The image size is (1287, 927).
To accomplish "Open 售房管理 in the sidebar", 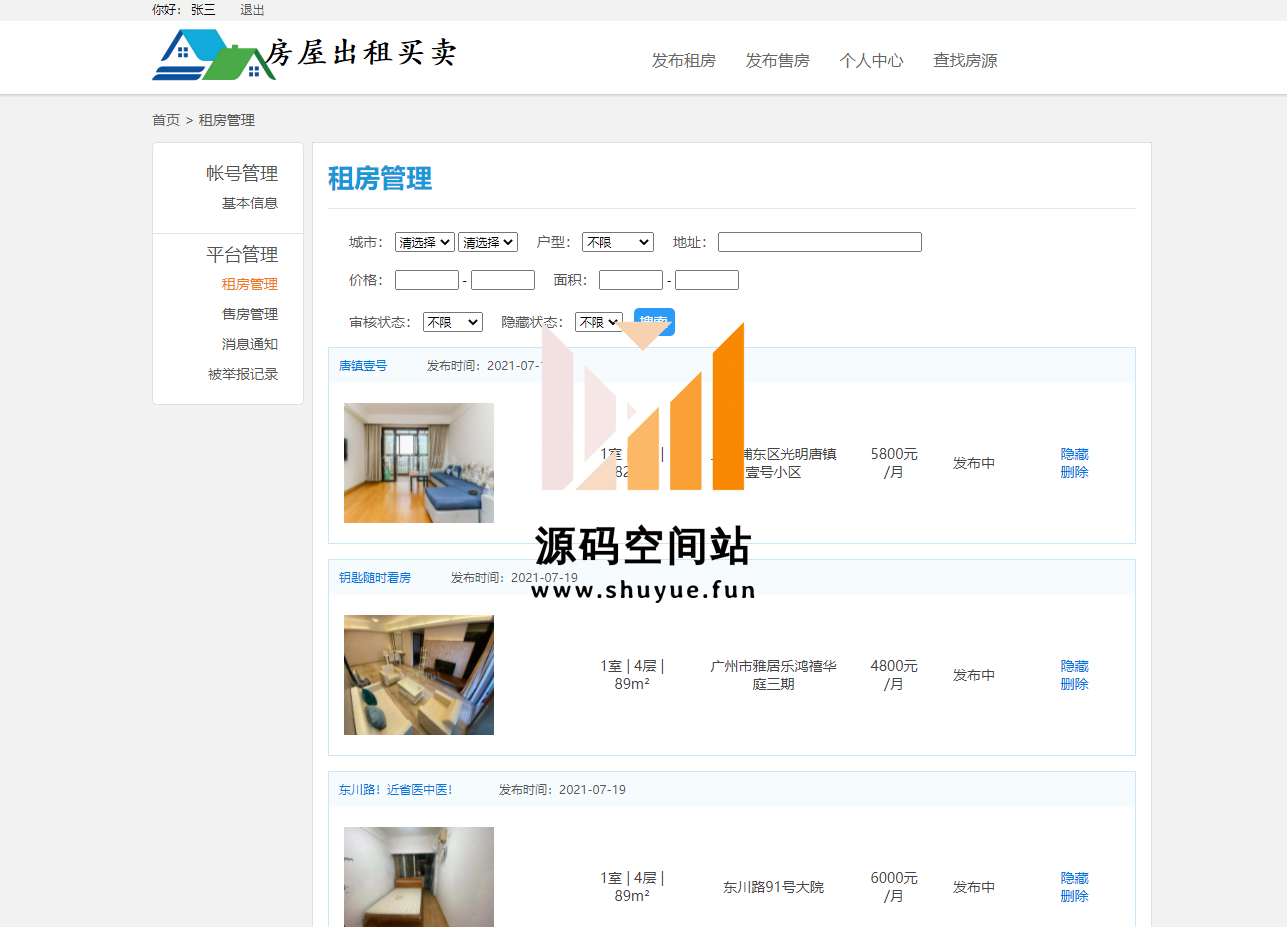I will [x=250, y=314].
